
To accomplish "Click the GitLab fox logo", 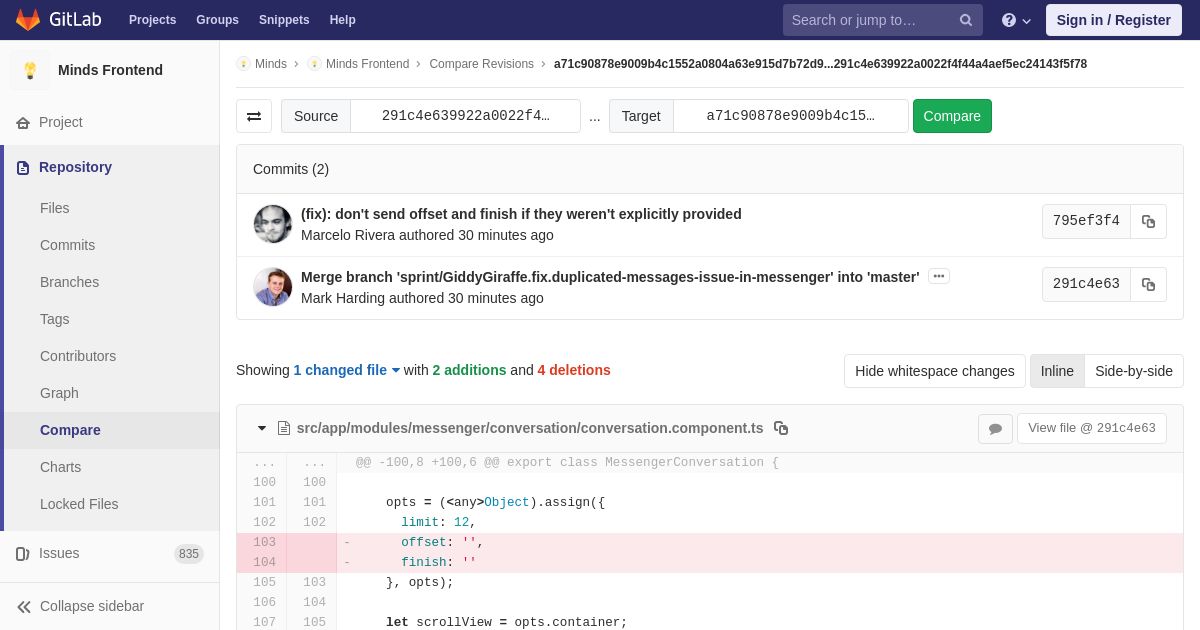I will click(28, 20).
